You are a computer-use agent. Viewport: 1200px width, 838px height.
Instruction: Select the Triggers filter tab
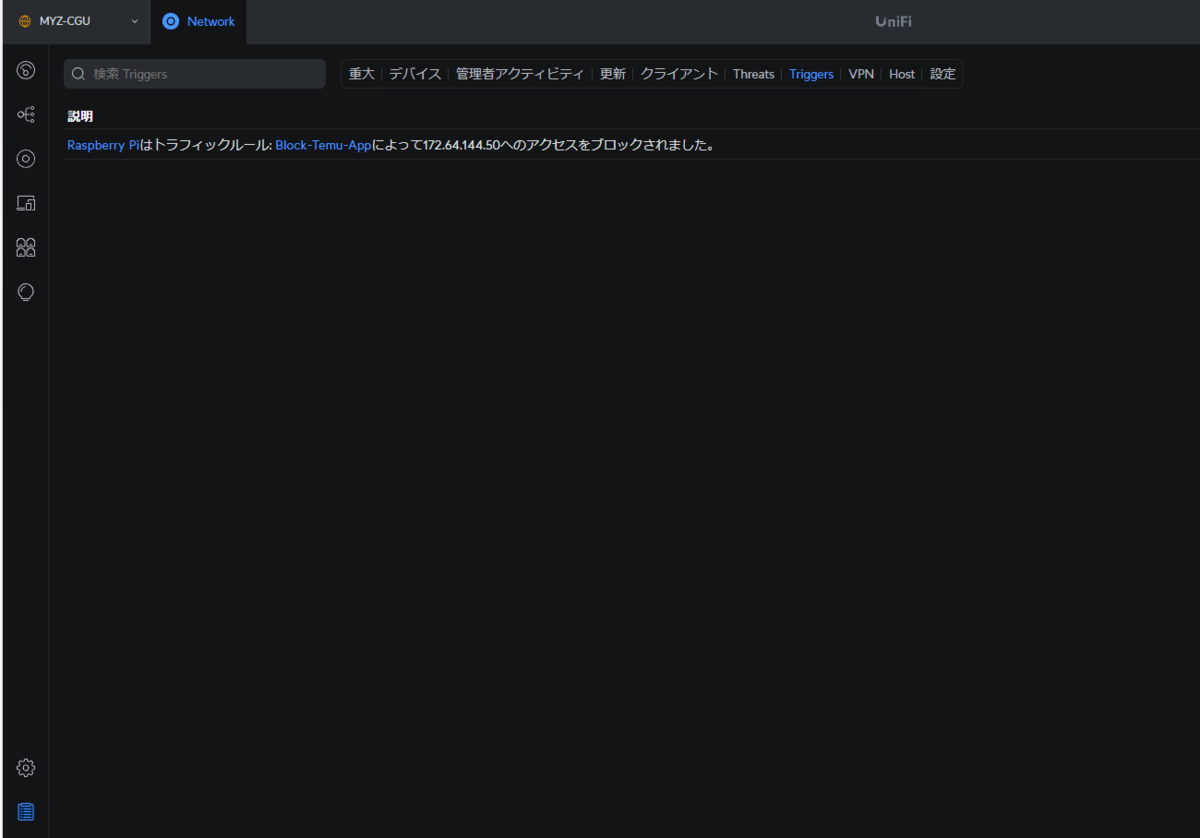coord(811,74)
